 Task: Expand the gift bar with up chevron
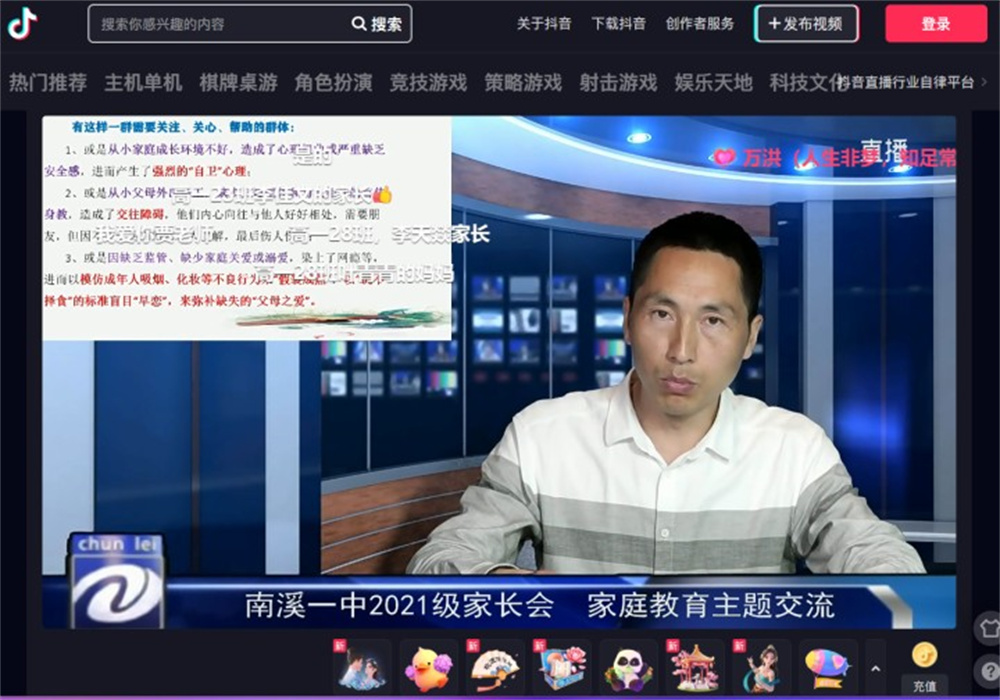[876, 668]
